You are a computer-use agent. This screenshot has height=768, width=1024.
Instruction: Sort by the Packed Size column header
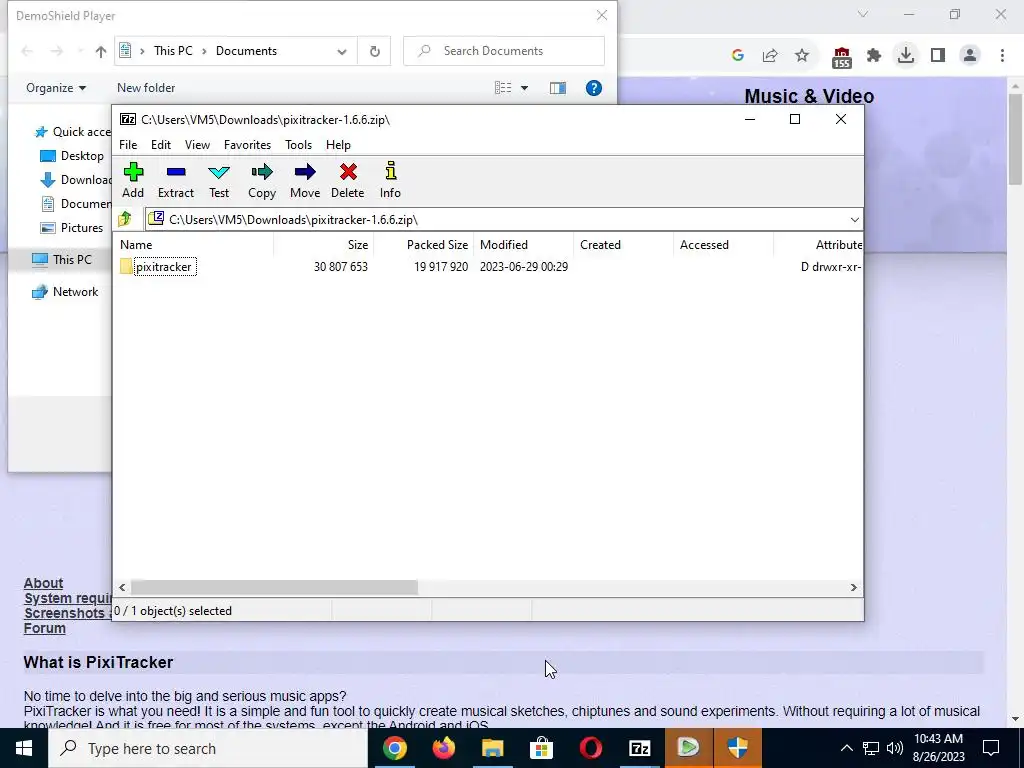423,245
